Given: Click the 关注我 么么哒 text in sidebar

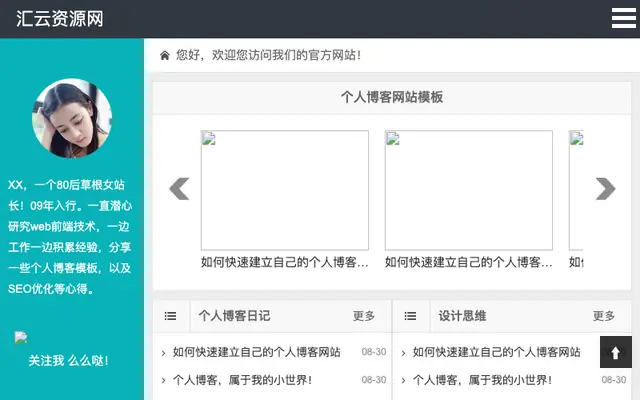Looking at the screenshot, I should click(x=68, y=361).
